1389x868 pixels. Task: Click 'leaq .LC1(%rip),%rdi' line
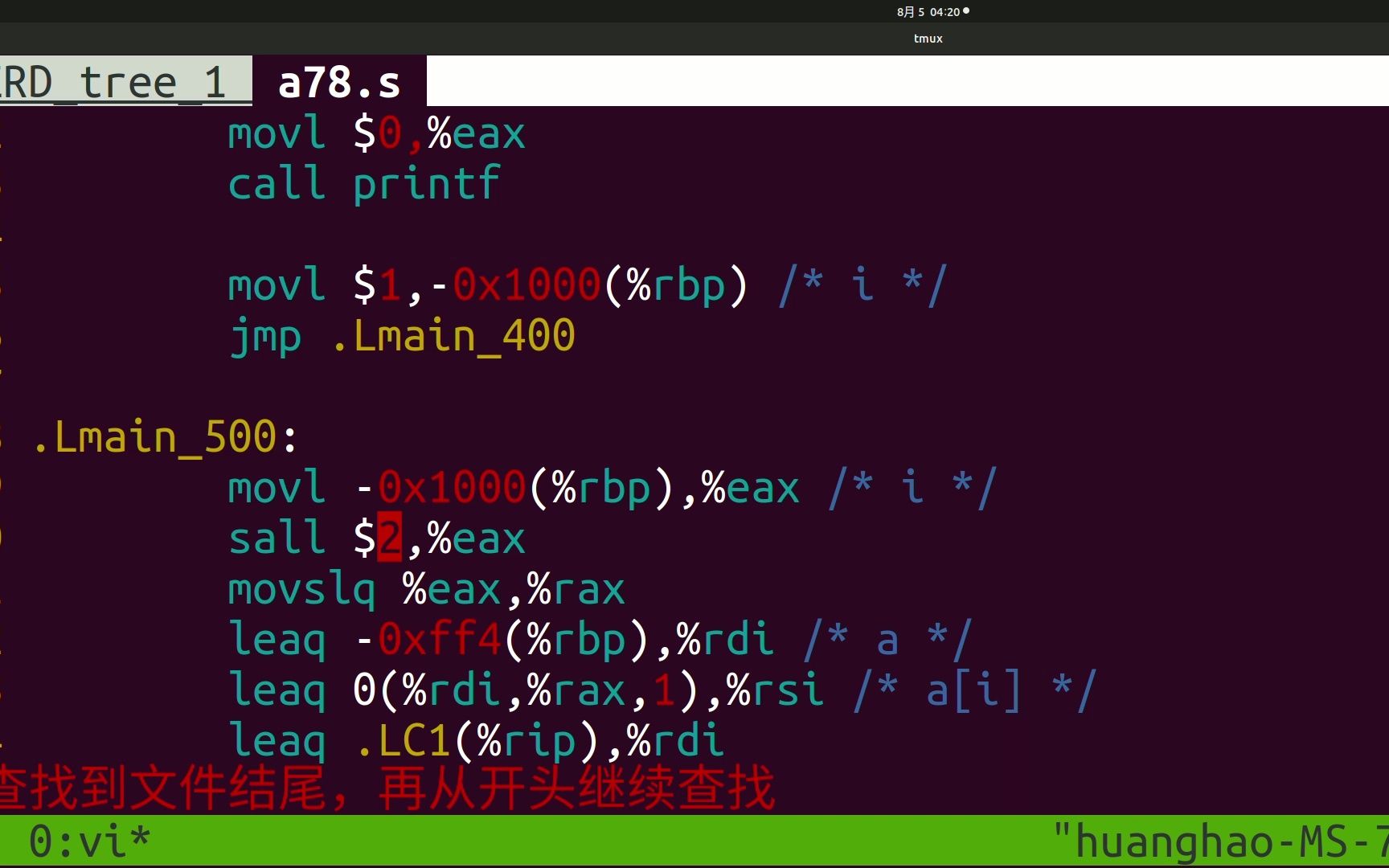(477, 740)
